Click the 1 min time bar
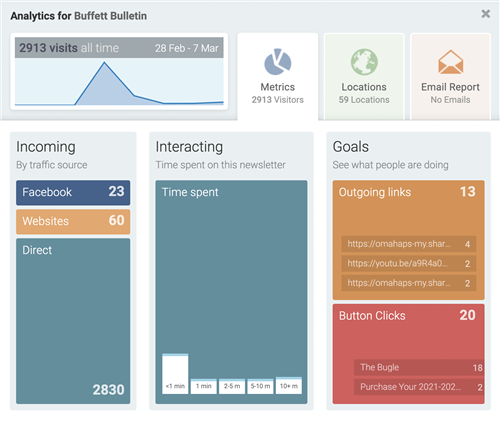This screenshot has height=421, width=500. click(203, 386)
